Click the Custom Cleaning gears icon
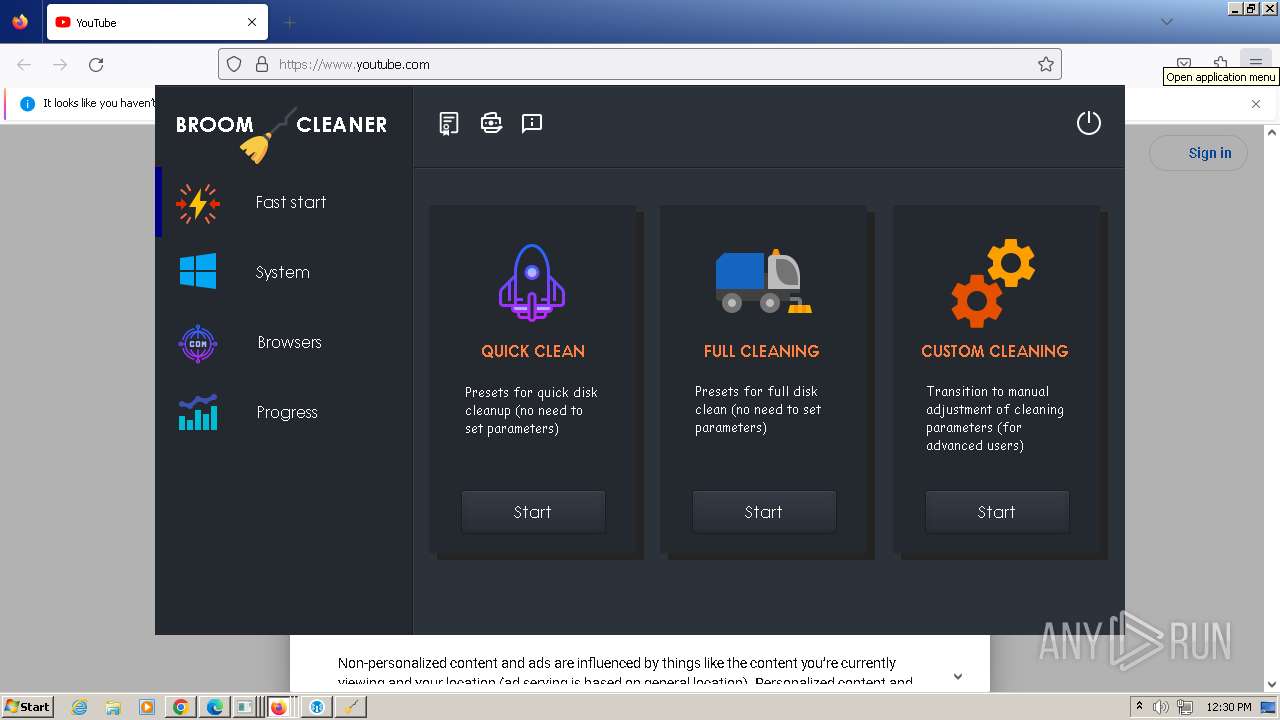Viewport: 1280px width, 720px height. [993, 283]
